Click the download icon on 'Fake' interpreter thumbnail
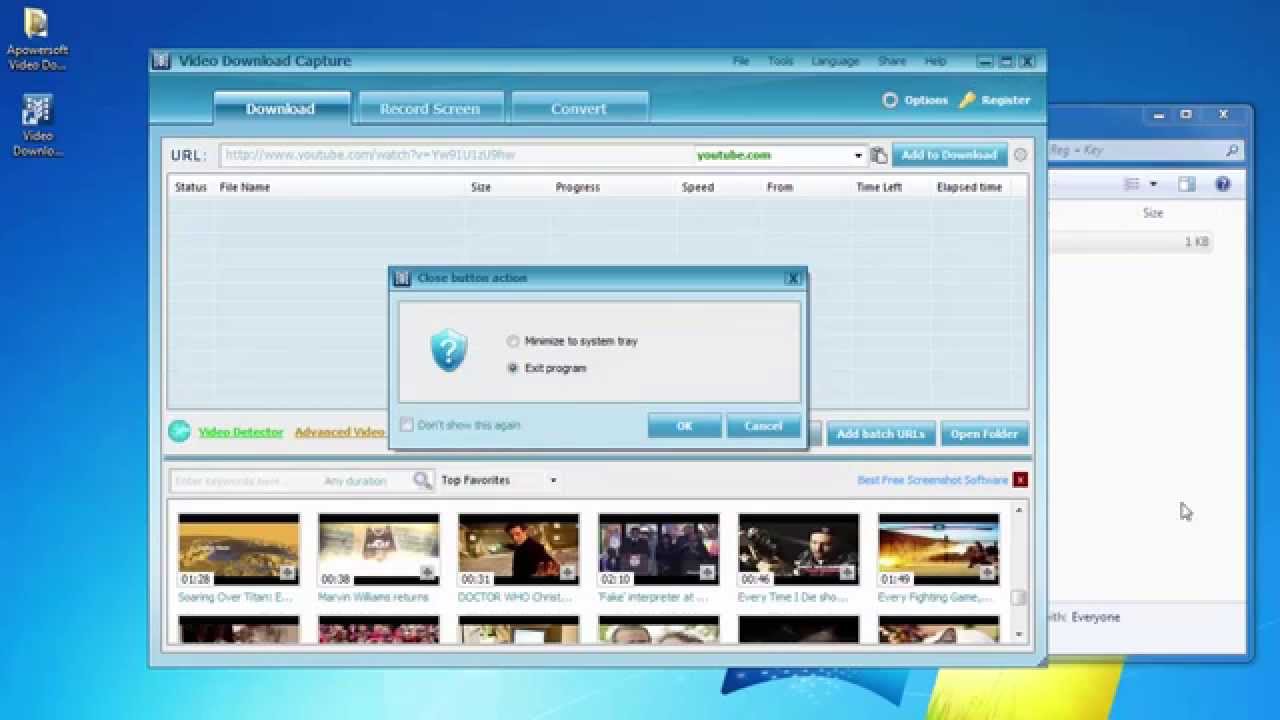This screenshot has height=720, width=1280. (707, 573)
